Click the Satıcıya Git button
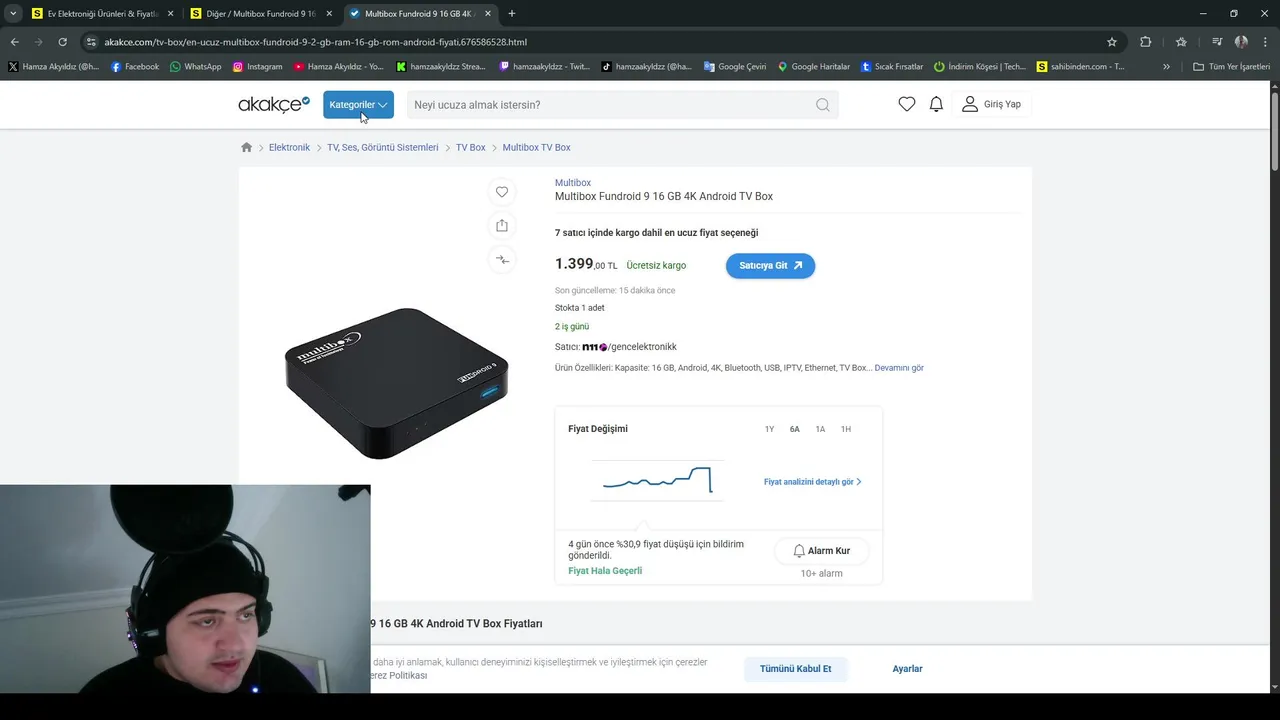Image resolution: width=1280 pixels, height=720 pixels. (770, 266)
